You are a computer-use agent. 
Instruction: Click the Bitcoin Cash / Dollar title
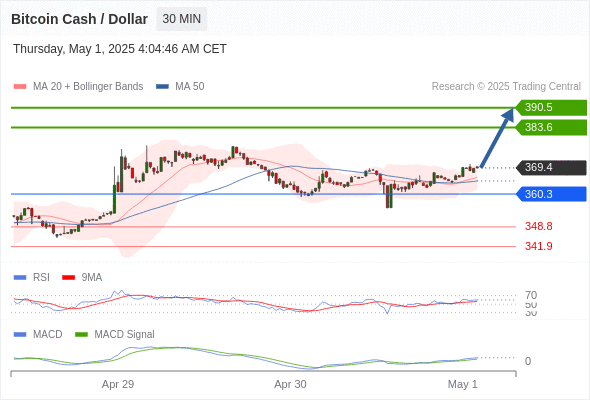(79, 19)
